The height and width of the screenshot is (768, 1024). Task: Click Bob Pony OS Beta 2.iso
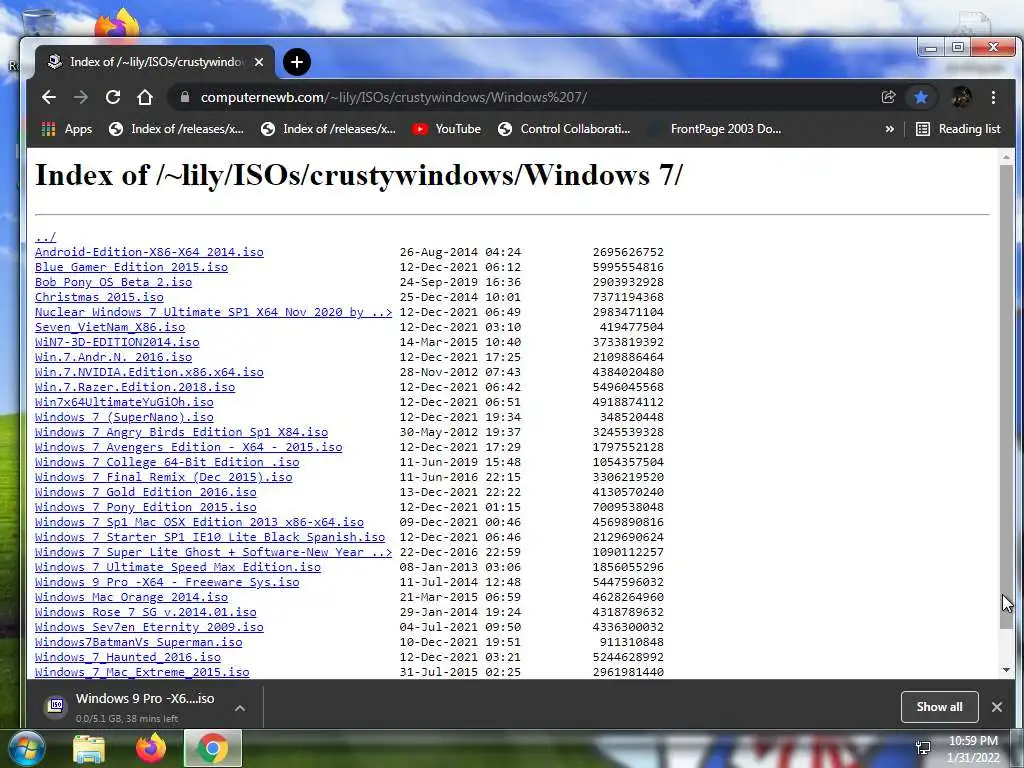(x=113, y=282)
